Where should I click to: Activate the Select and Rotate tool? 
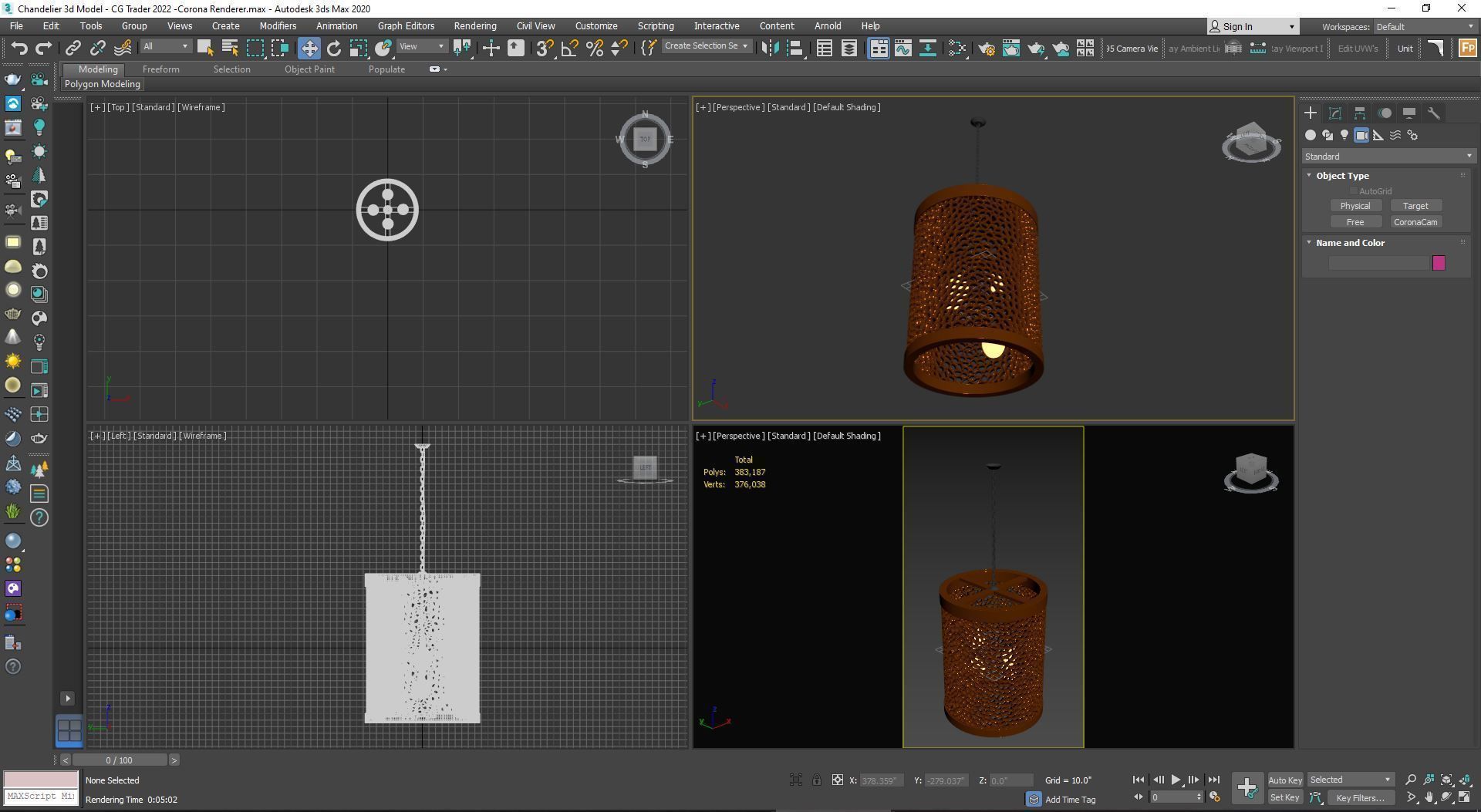pyautogui.click(x=334, y=48)
